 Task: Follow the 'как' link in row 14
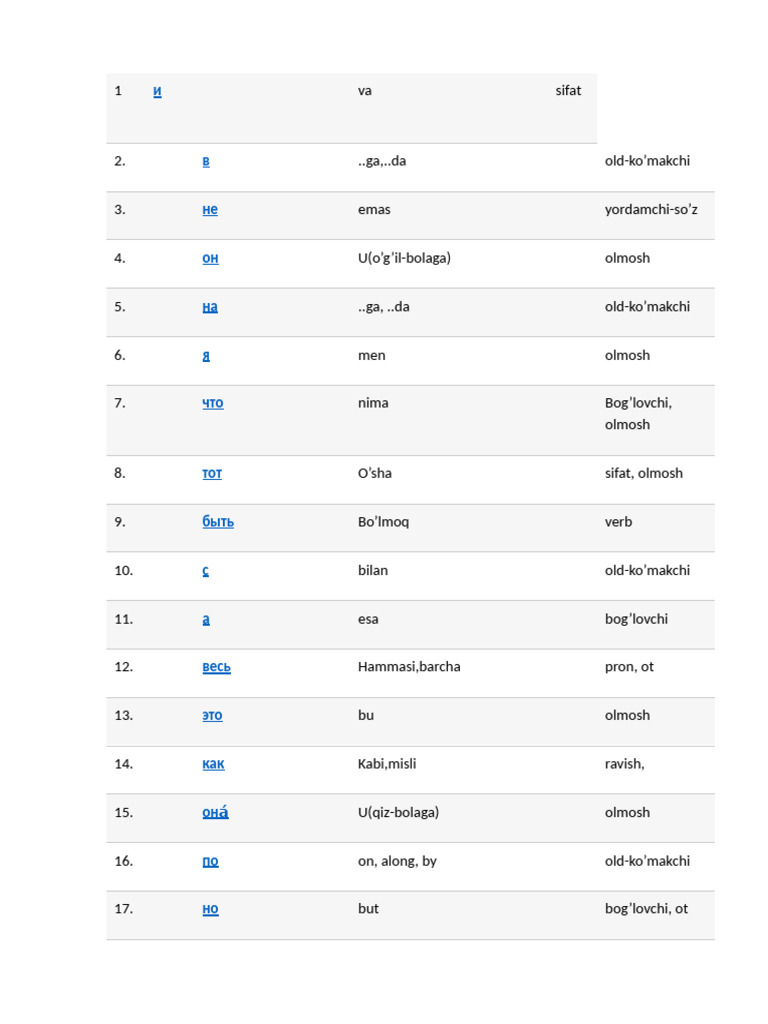coord(213,764)
